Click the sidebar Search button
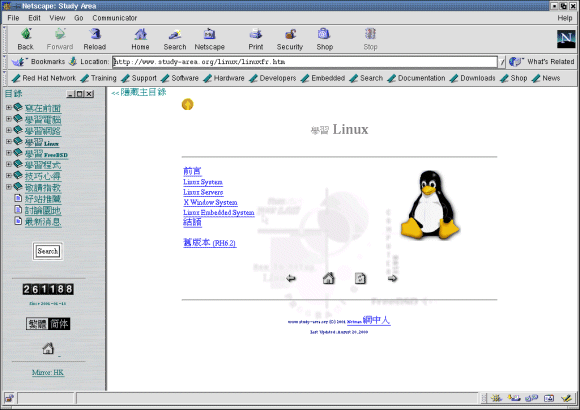Screen dimensions: 580x410 48,251
